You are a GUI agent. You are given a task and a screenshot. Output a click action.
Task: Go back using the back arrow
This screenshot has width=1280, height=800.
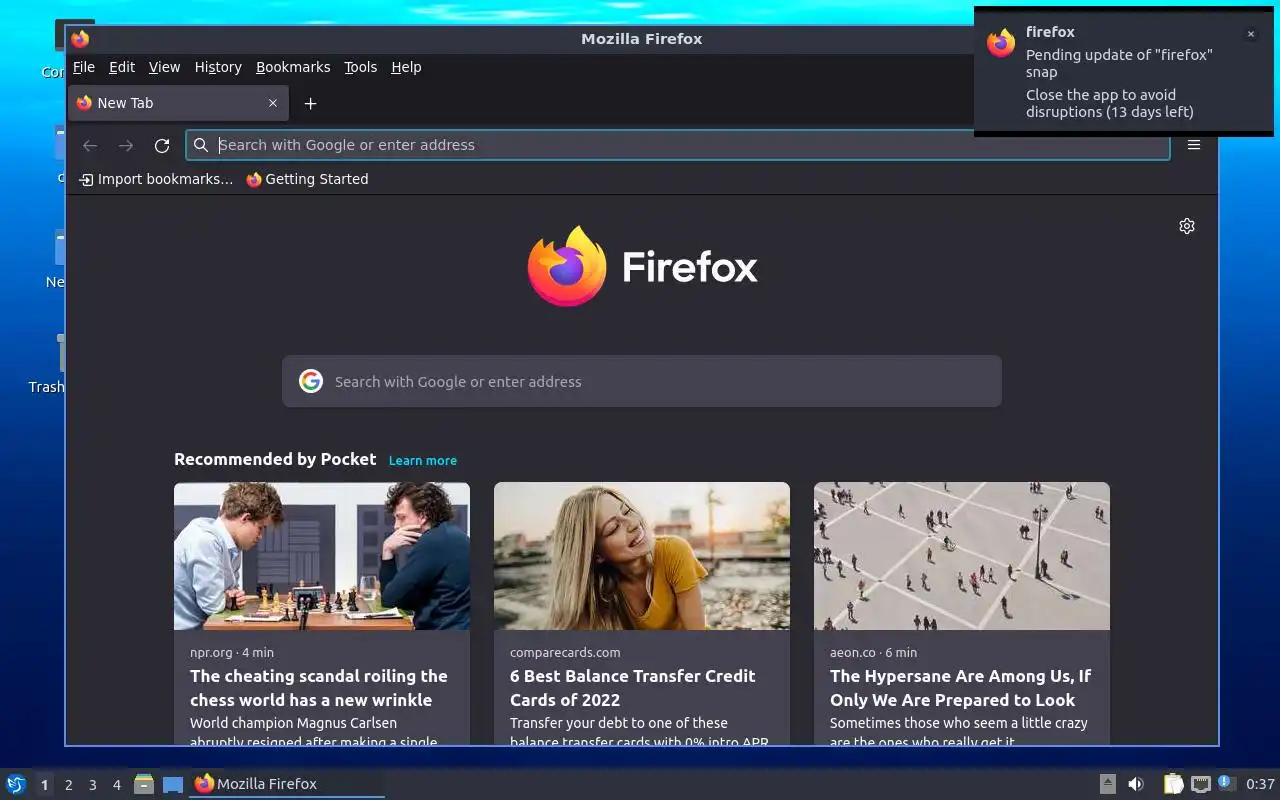pos(90,145)
